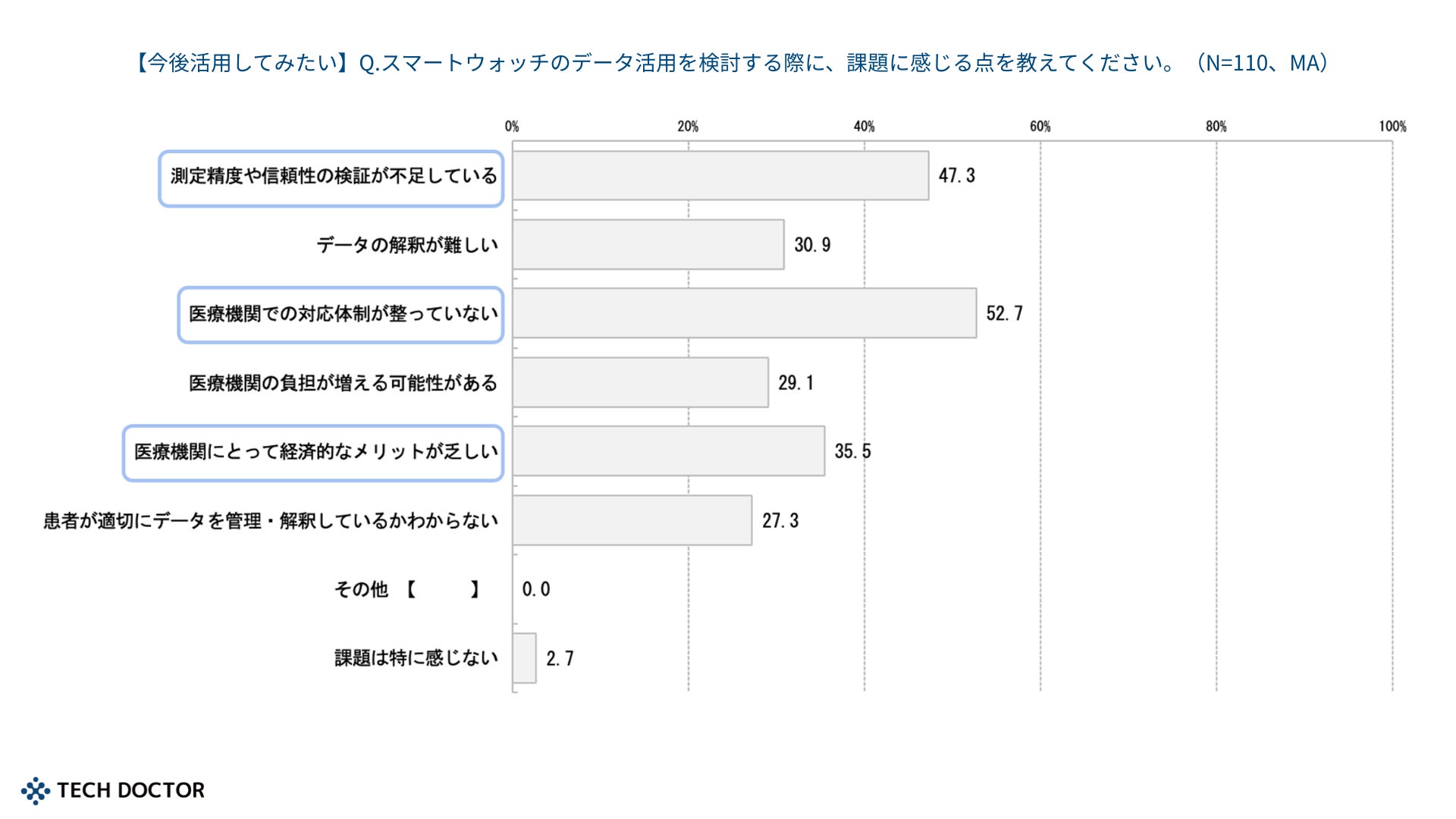This screenshot has height=819, width=1456.
Task: Click the TECH DOCTOR logo icon
Action: tap(35, 790)
